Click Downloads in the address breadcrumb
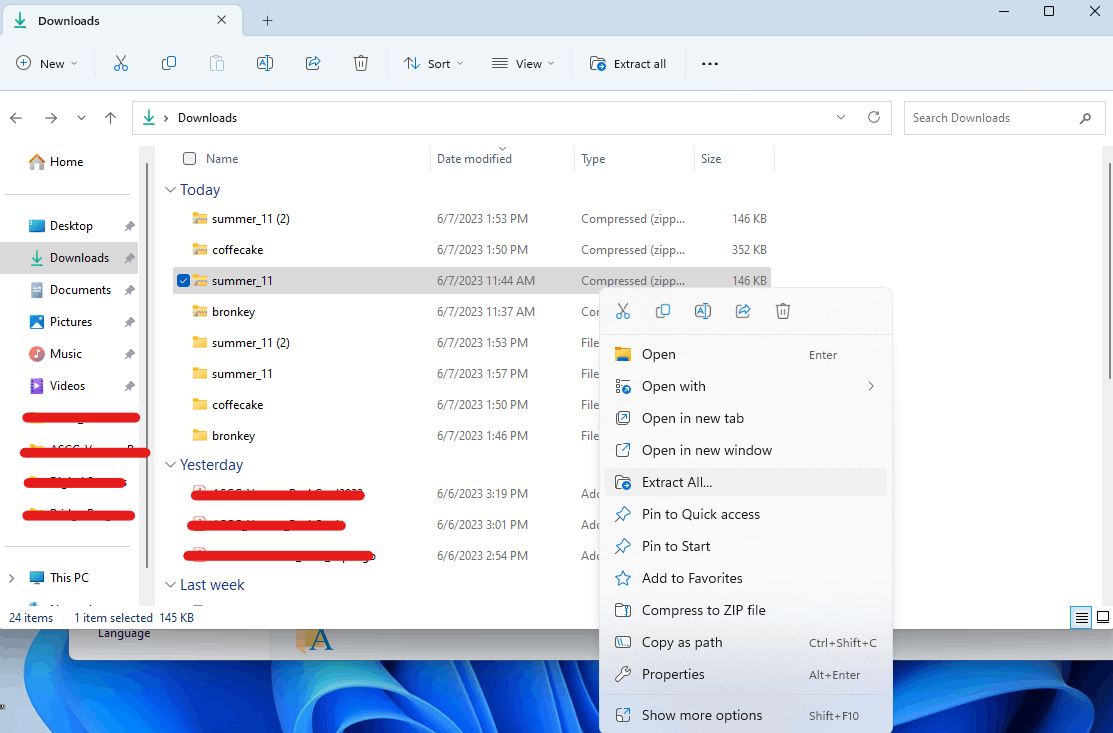This screenshot has height=733, width=1113. coord(207,118)
